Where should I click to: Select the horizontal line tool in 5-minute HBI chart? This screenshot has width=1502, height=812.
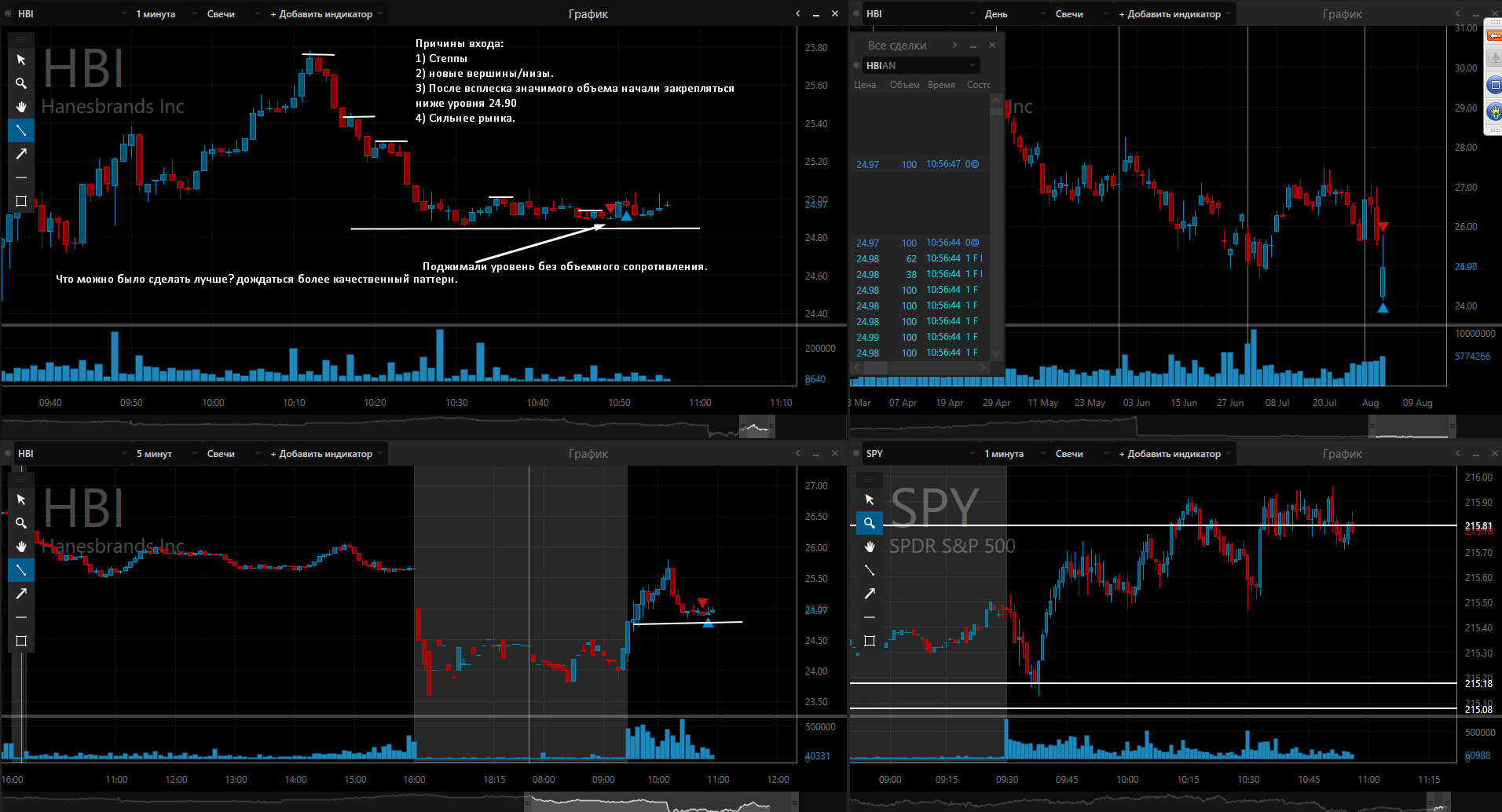(x=21, y=617)
